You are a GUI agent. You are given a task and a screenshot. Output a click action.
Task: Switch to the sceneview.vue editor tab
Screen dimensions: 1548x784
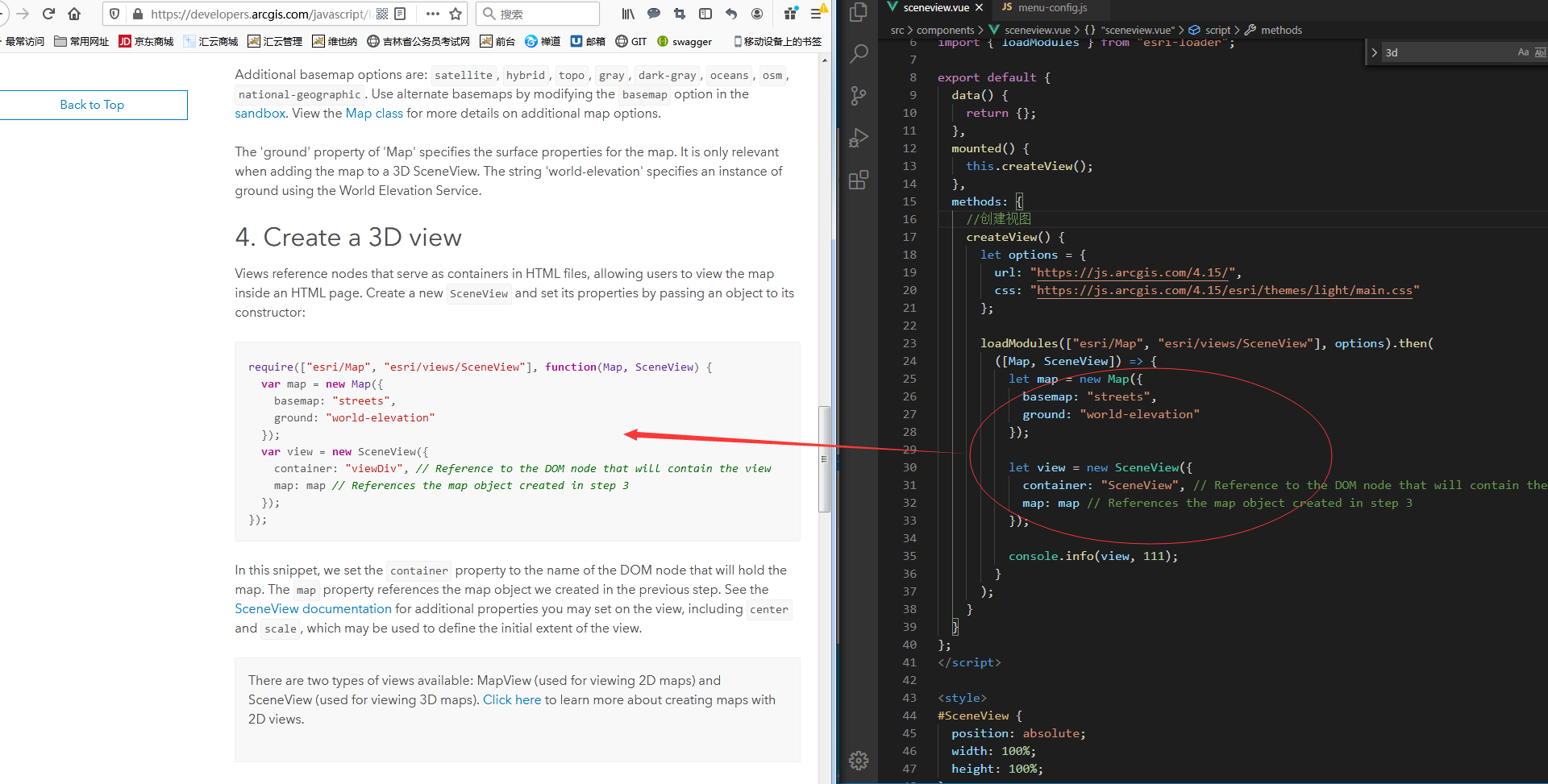coord(935,7)
